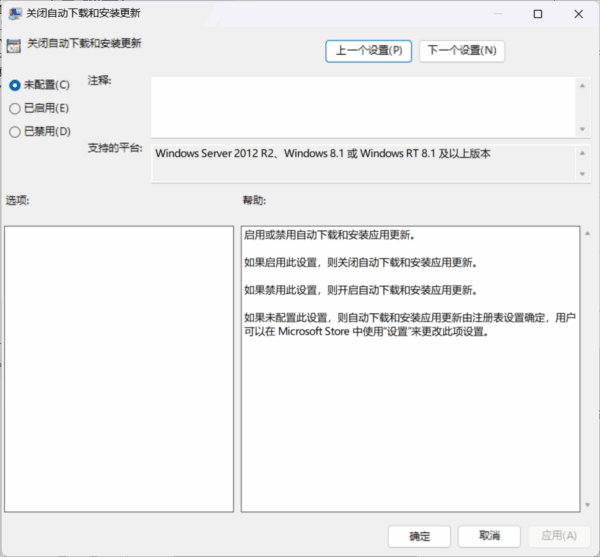The width and height of the screenshot is (600, 557).
Task: Click the down arrow in the 支持的平台 scrollbar
Action: pos(582,174)
